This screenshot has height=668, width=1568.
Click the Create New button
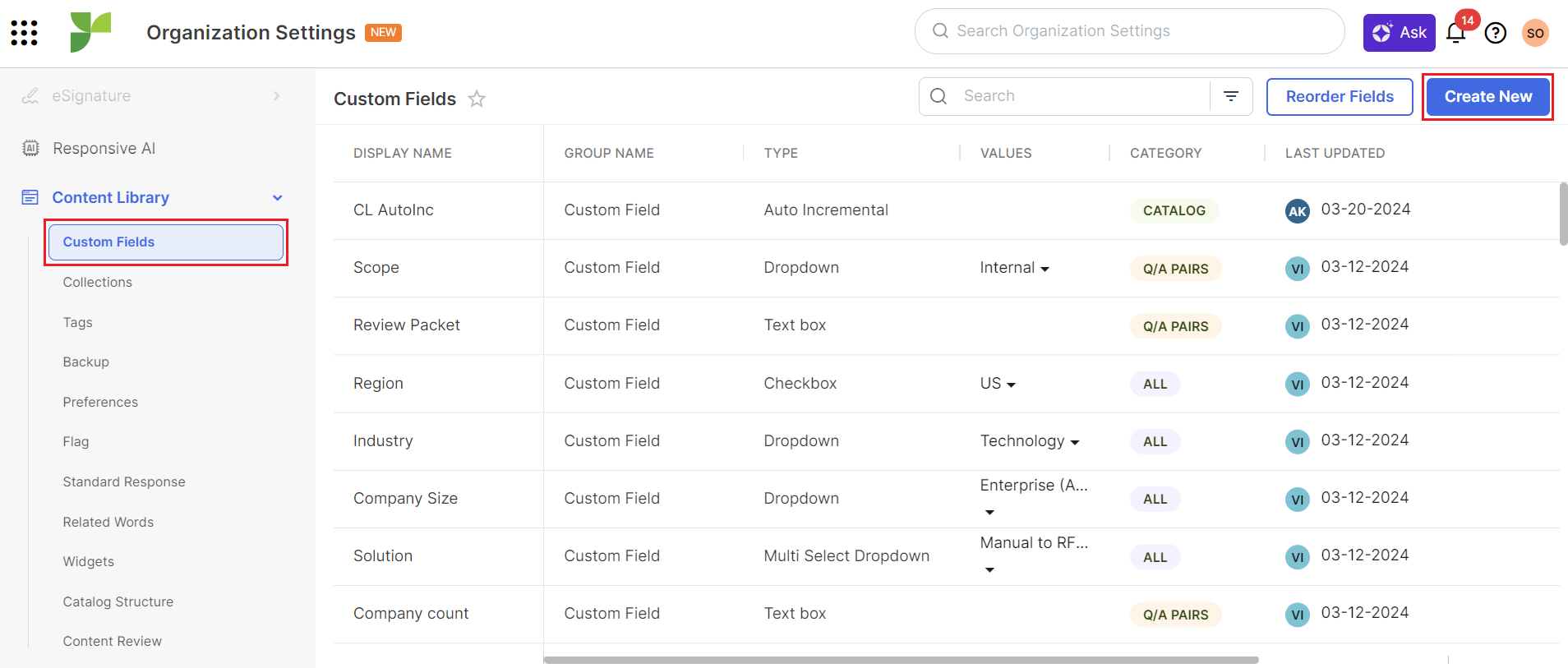(x=1487, y=97)
